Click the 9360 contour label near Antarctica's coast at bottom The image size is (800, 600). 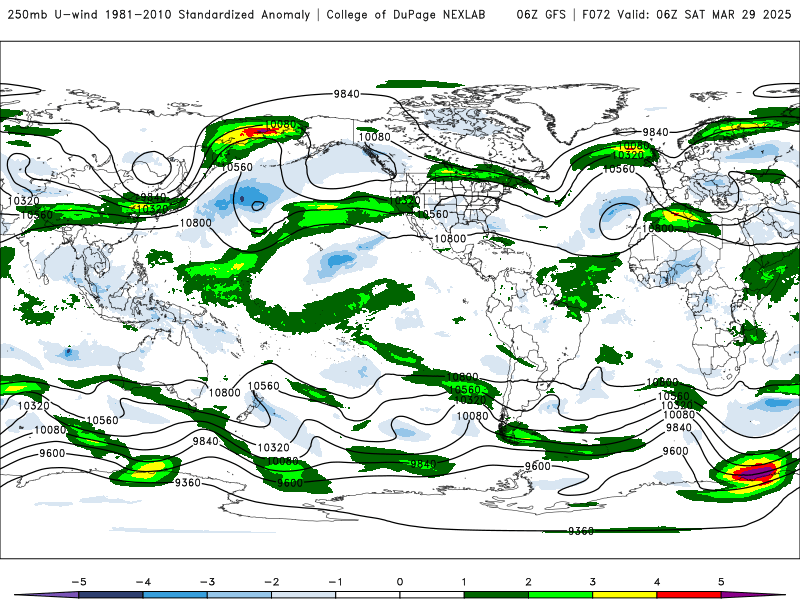[581, 531]
